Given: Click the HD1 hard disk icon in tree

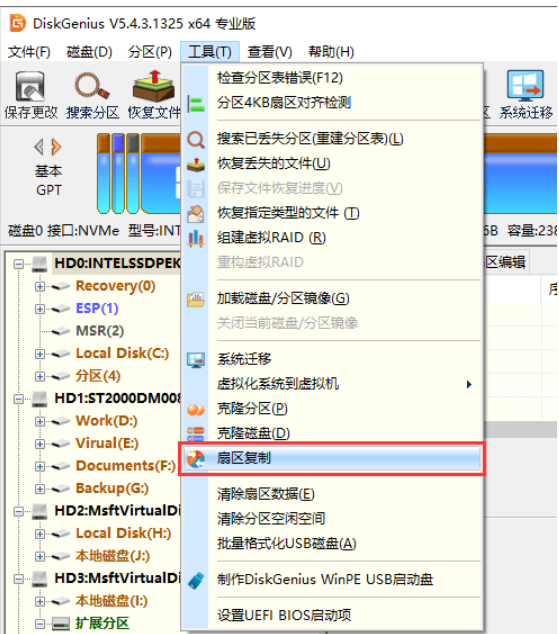Looking at the screenshot, I should (40, 399).
